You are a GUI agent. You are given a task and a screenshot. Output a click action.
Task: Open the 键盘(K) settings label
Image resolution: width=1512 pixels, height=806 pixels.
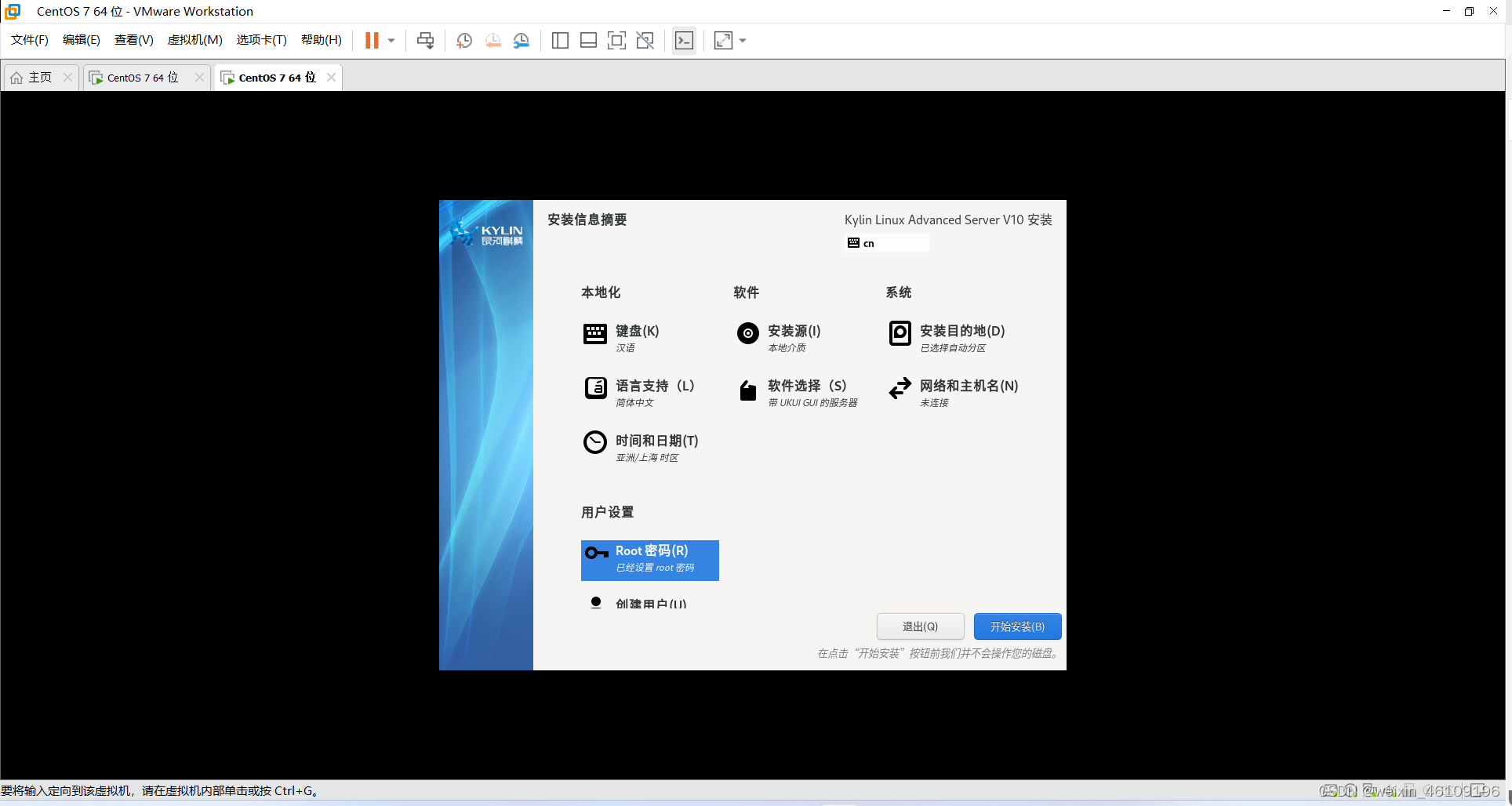point(638,331)
